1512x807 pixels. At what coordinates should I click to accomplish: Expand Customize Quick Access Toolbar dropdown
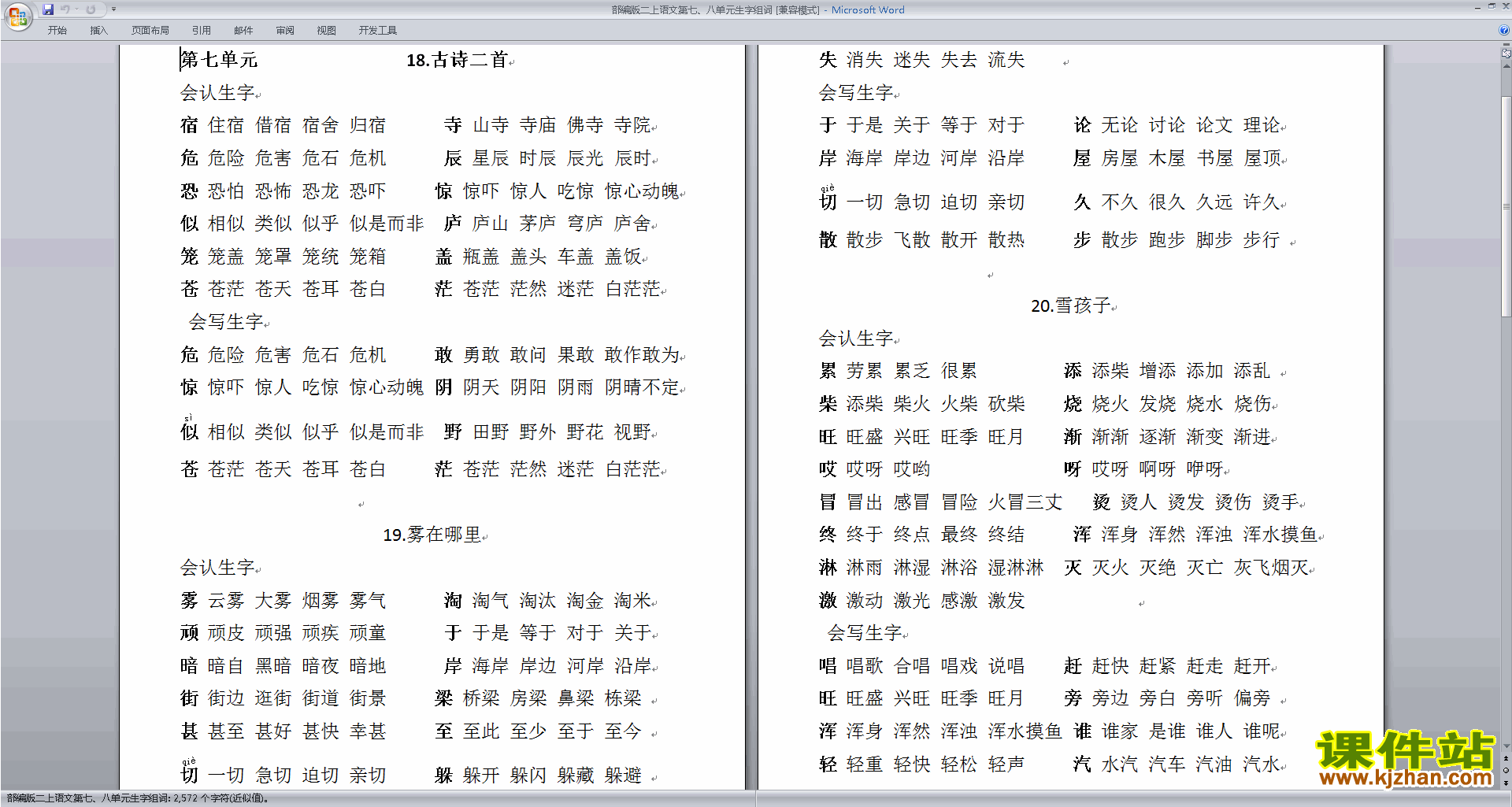coord(113,9)
